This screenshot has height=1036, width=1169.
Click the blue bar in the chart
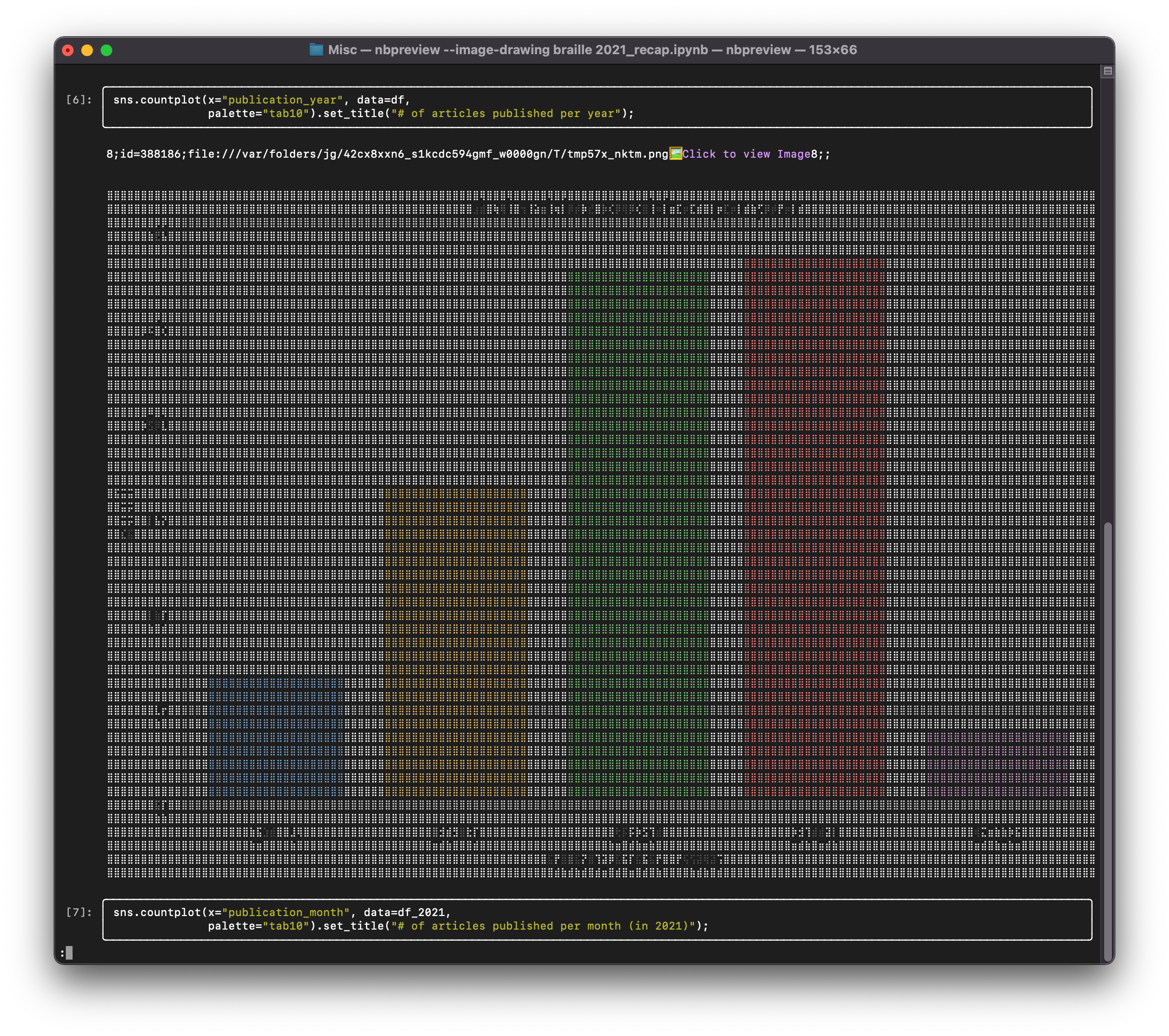pyautogui.click(x=276, y=738)
